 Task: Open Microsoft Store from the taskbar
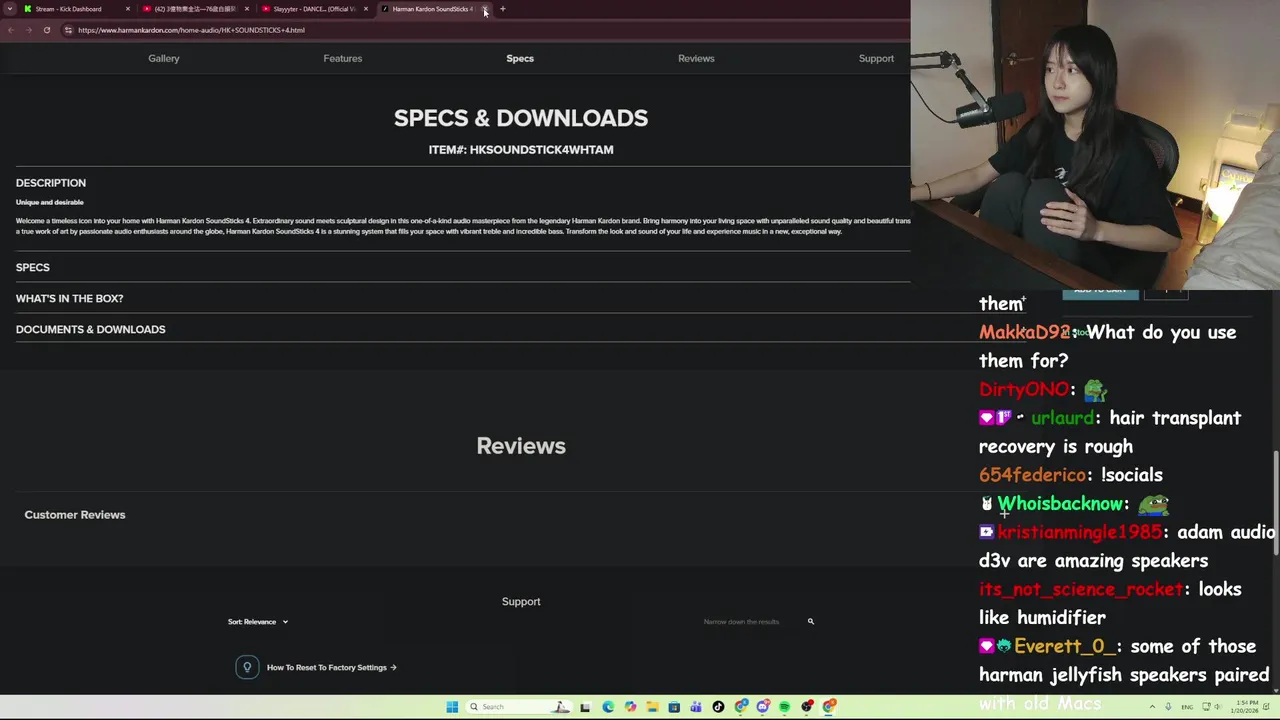pyautogui.click(x=674, y=707)
